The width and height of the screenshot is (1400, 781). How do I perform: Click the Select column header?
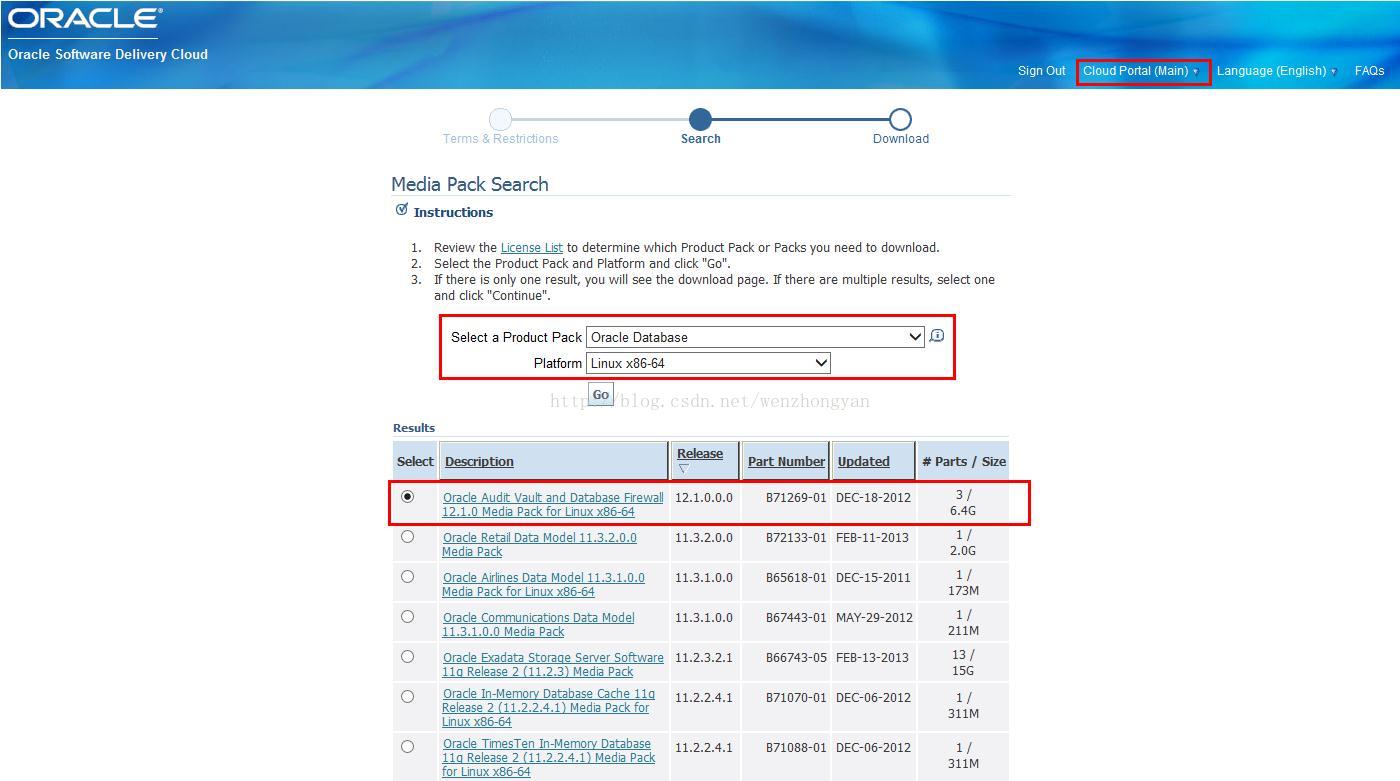click(x=415, y=461)
